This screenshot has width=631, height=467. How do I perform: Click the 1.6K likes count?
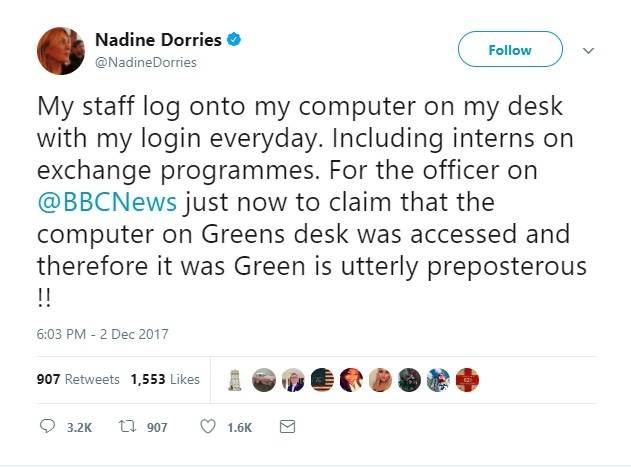(239, 427)
